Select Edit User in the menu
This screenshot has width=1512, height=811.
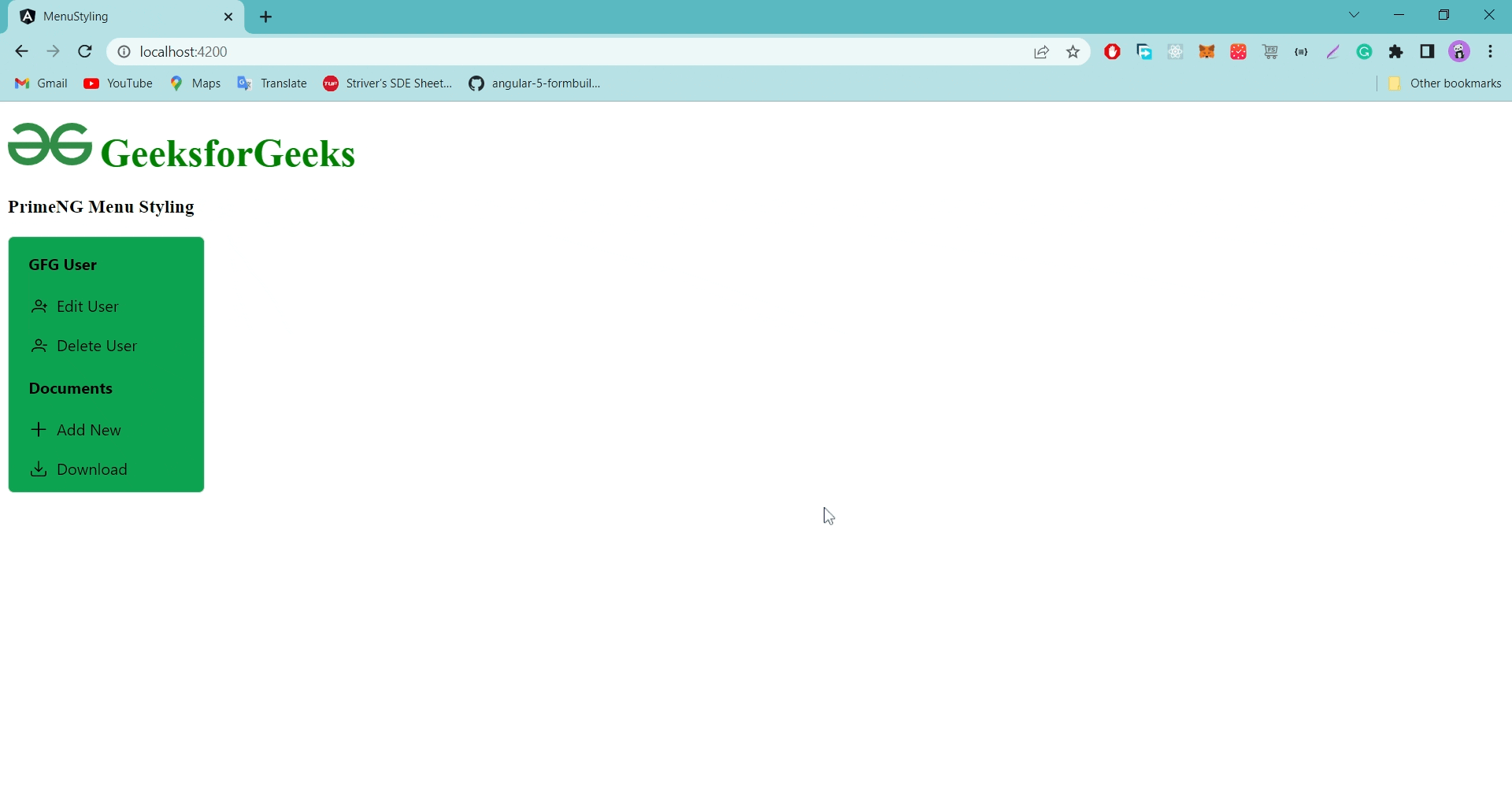click(87, 306)
